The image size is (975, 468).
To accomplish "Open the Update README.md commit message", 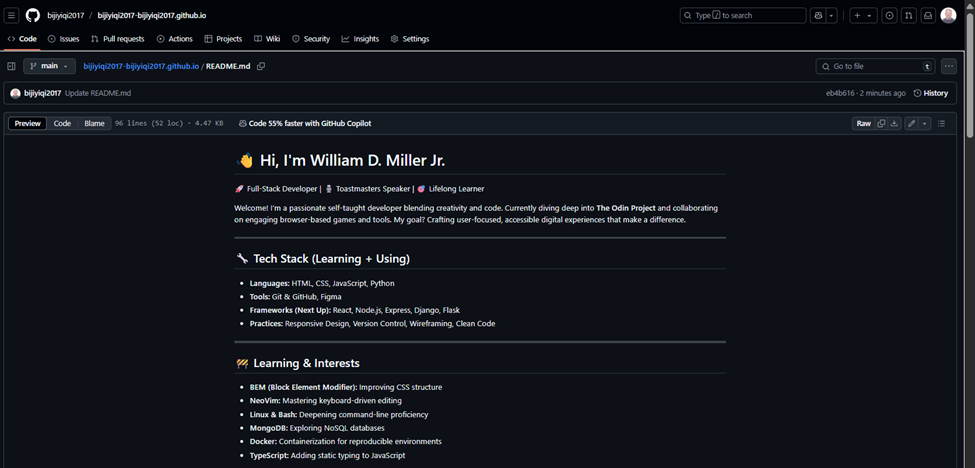I will pyautogui.click(x=98, y=93).
